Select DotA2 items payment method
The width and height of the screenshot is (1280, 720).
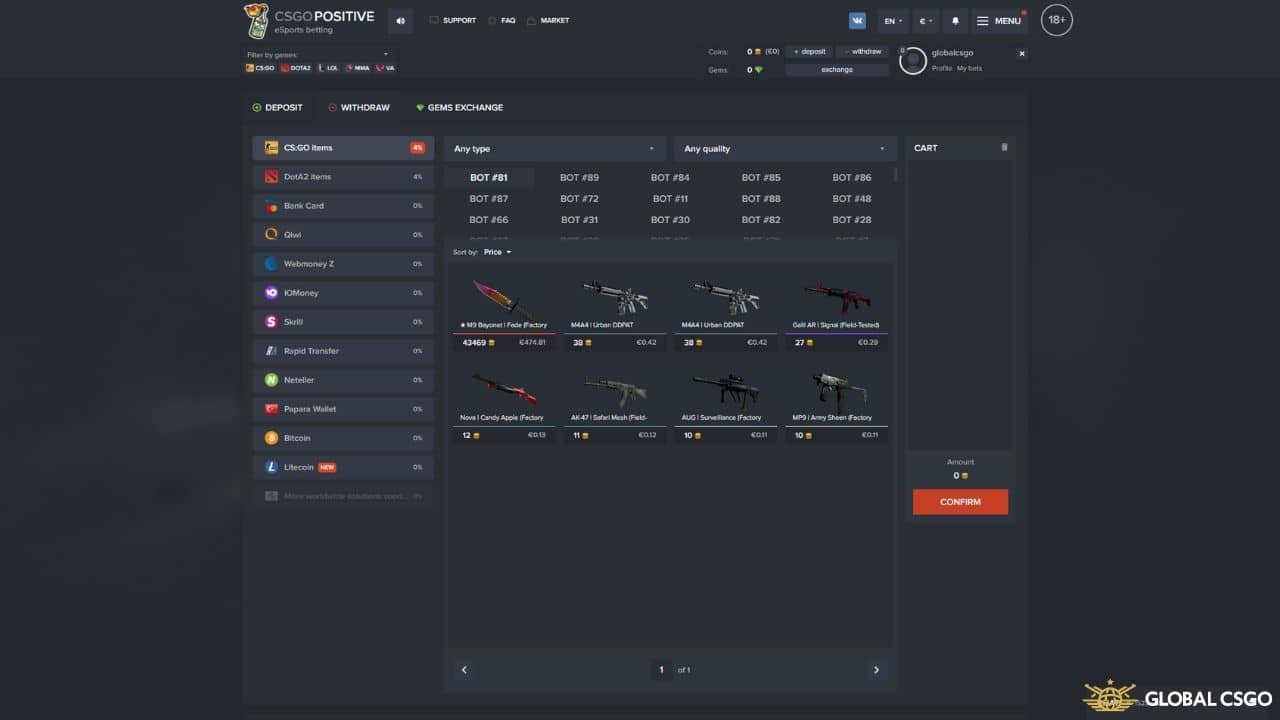[x=343, y=177]
